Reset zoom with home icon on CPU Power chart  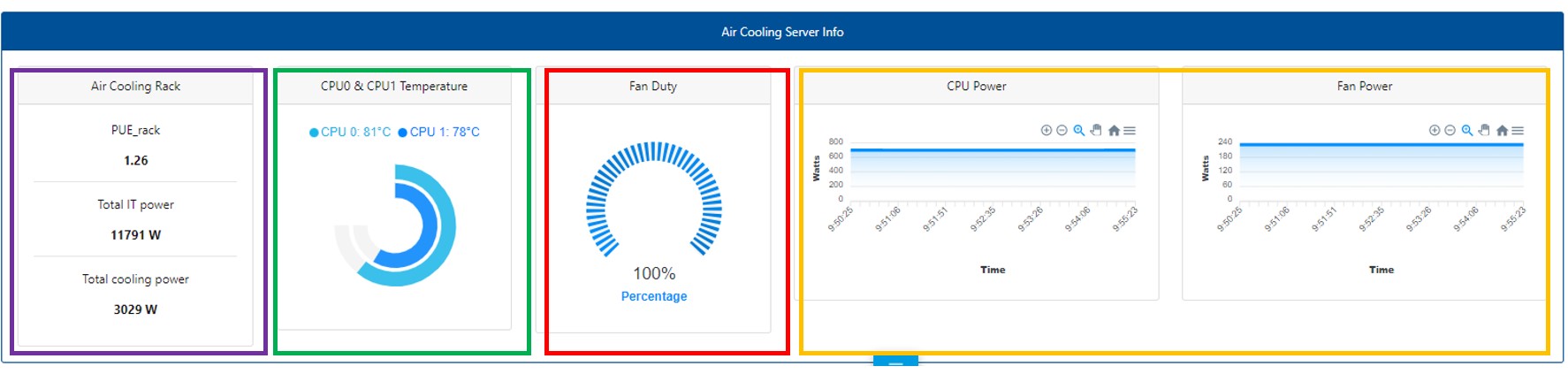pos(1114,130)
